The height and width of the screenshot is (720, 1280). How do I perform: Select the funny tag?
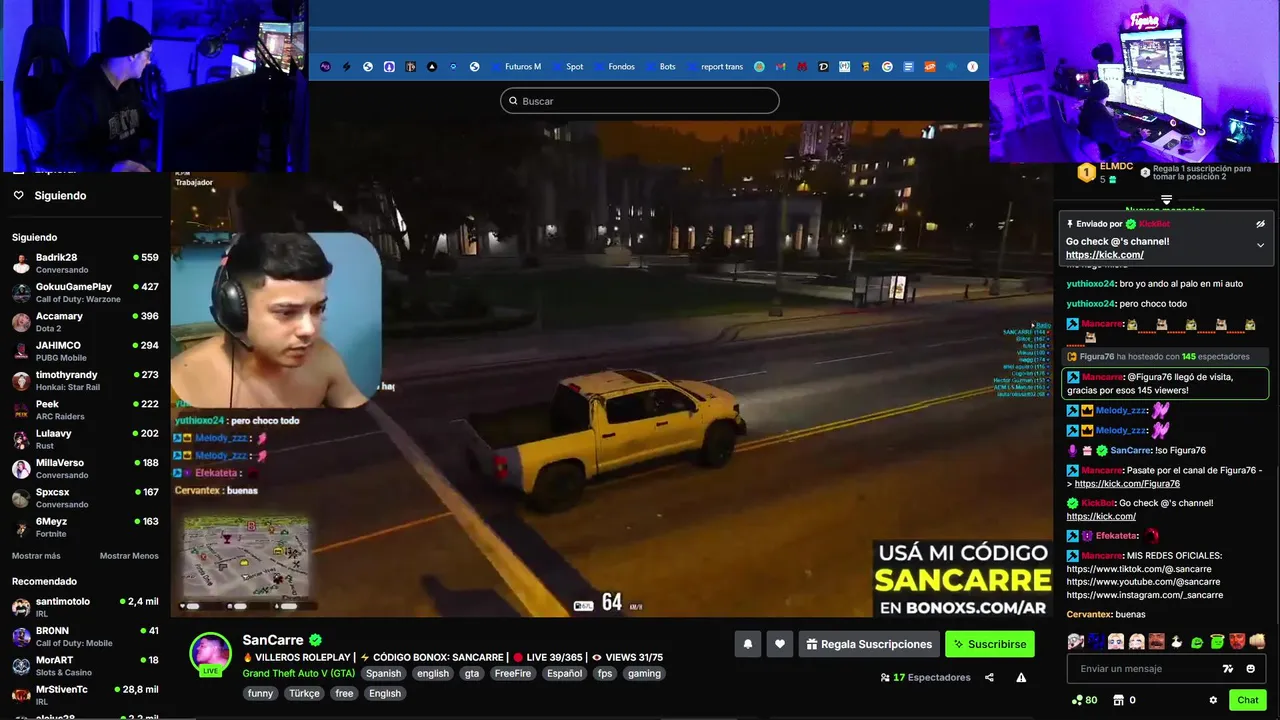(260, 693)
